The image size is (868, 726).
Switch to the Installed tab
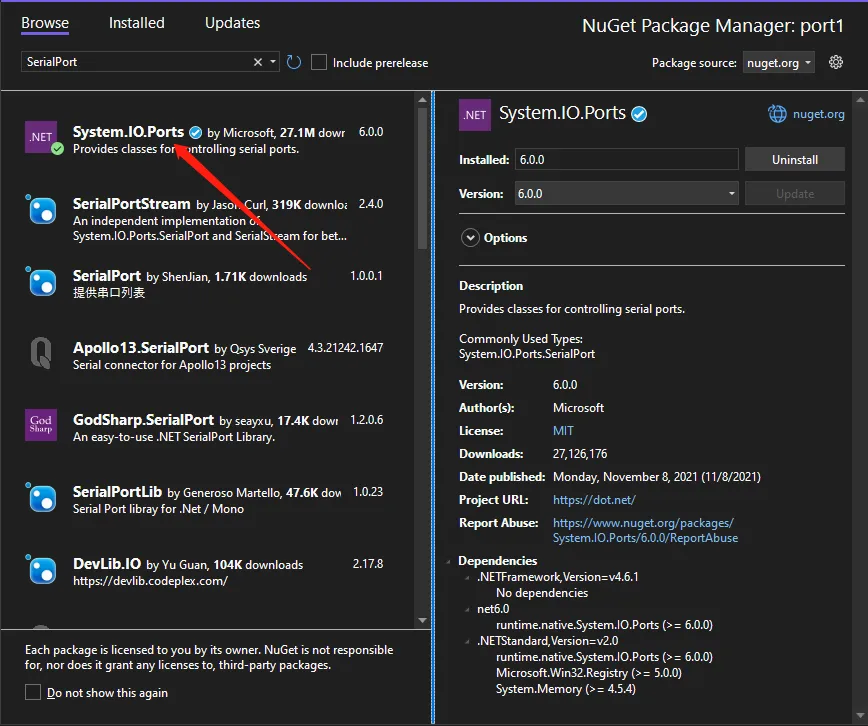point(137,23)
